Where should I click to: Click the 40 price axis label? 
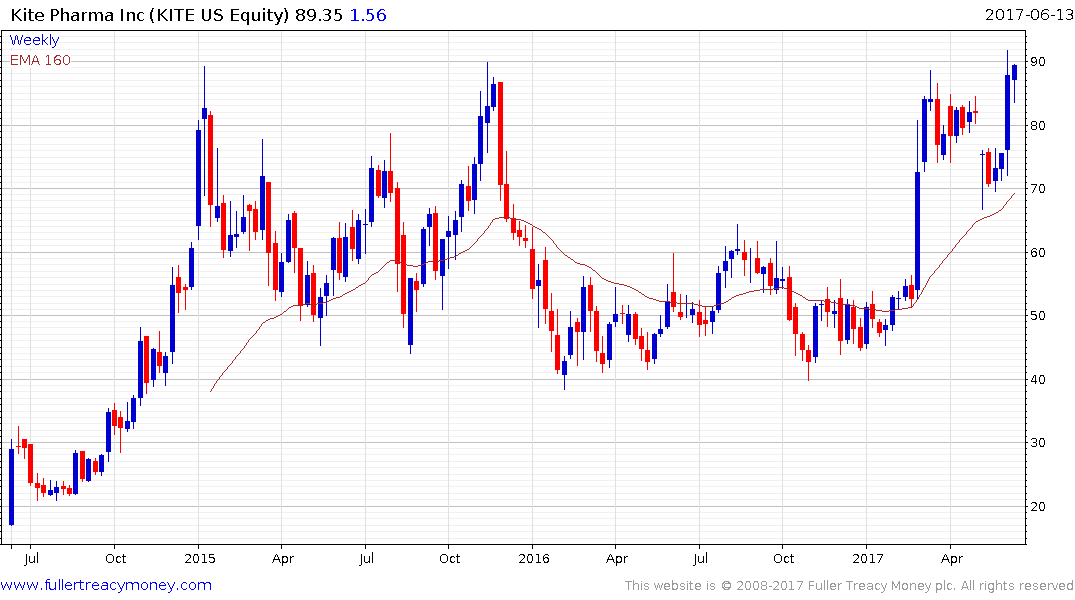point(1038,379)
